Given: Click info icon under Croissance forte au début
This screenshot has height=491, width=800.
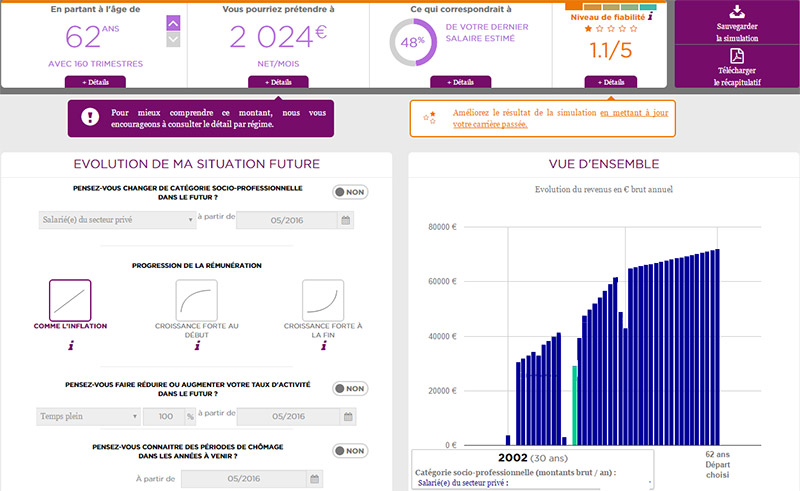Looking at the screenshot, I should tap(197, 346).
